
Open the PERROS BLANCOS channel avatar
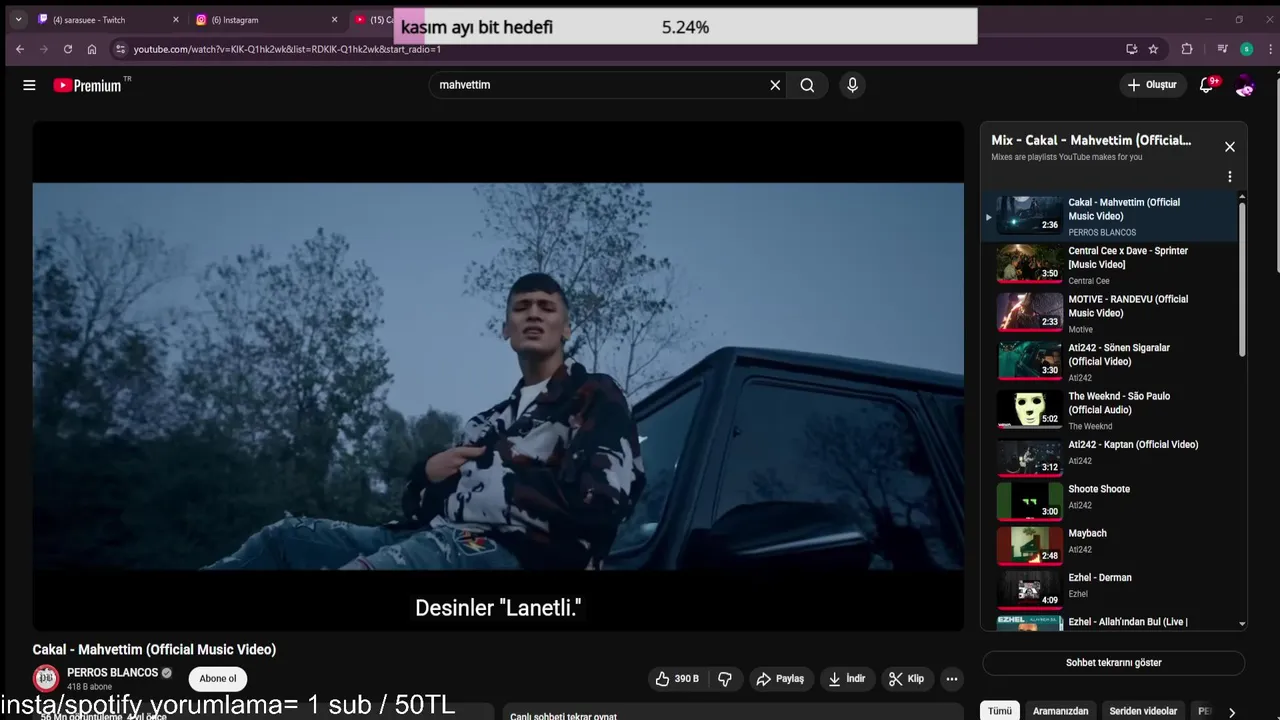46,679
